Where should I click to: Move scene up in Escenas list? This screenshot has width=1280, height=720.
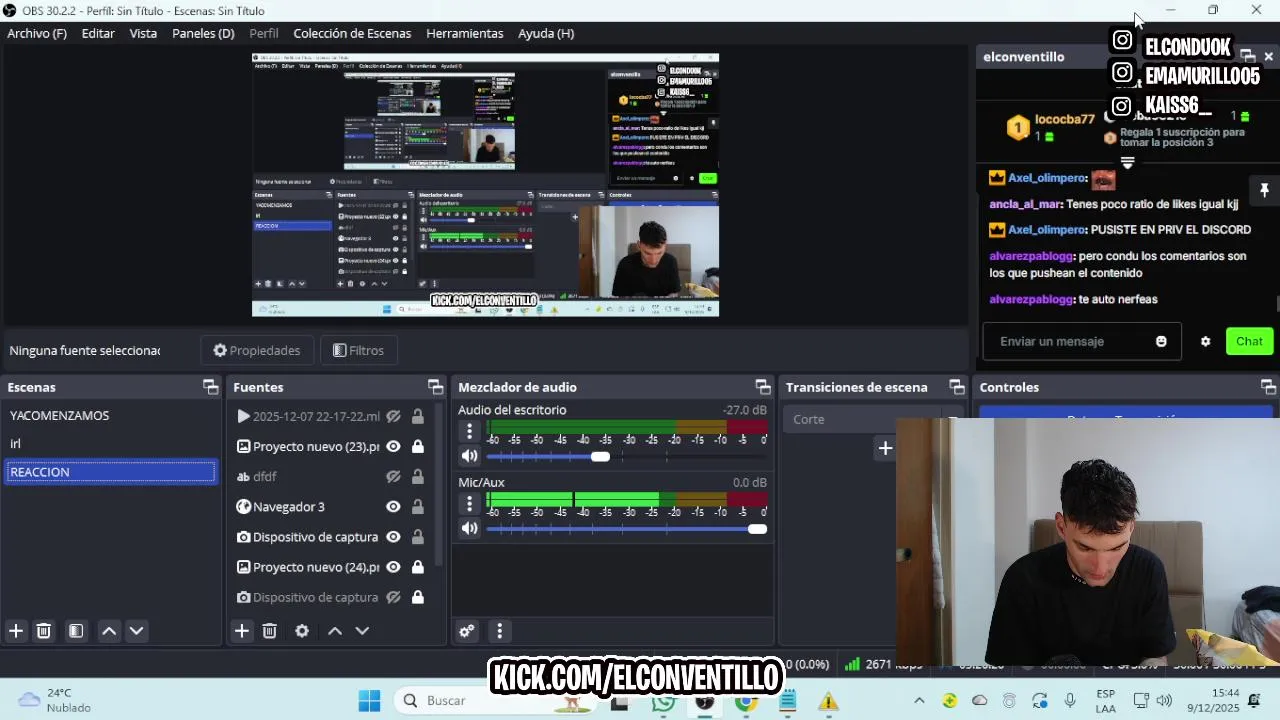pos(109,631)
